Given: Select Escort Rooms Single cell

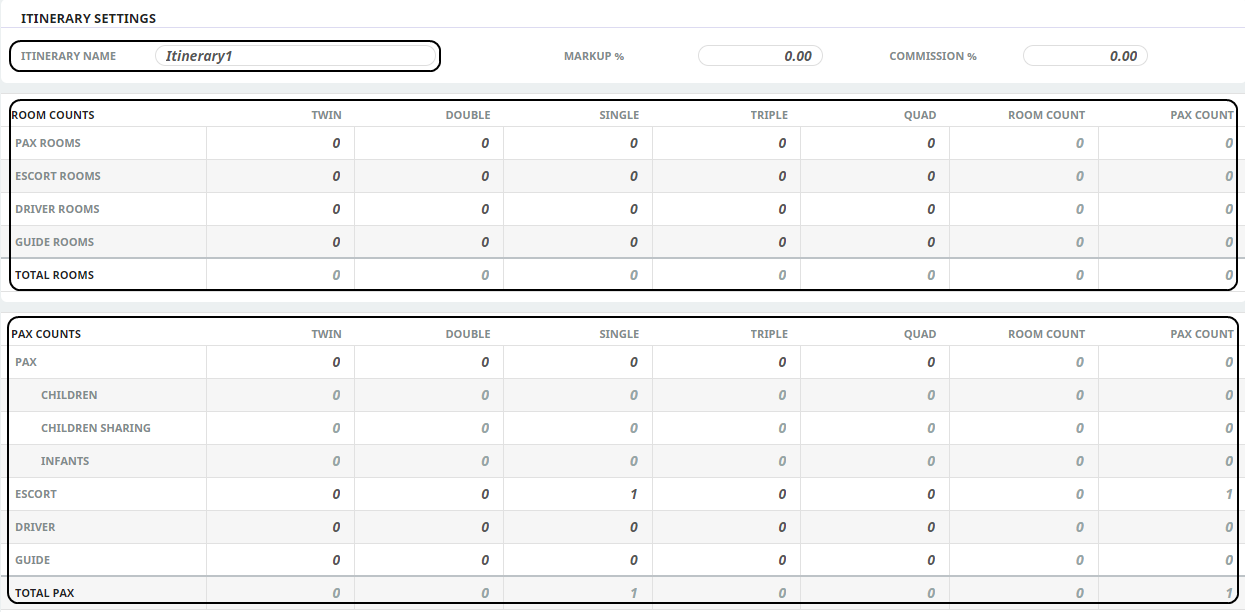Looking at the screenshot, I should coord(578,176).
